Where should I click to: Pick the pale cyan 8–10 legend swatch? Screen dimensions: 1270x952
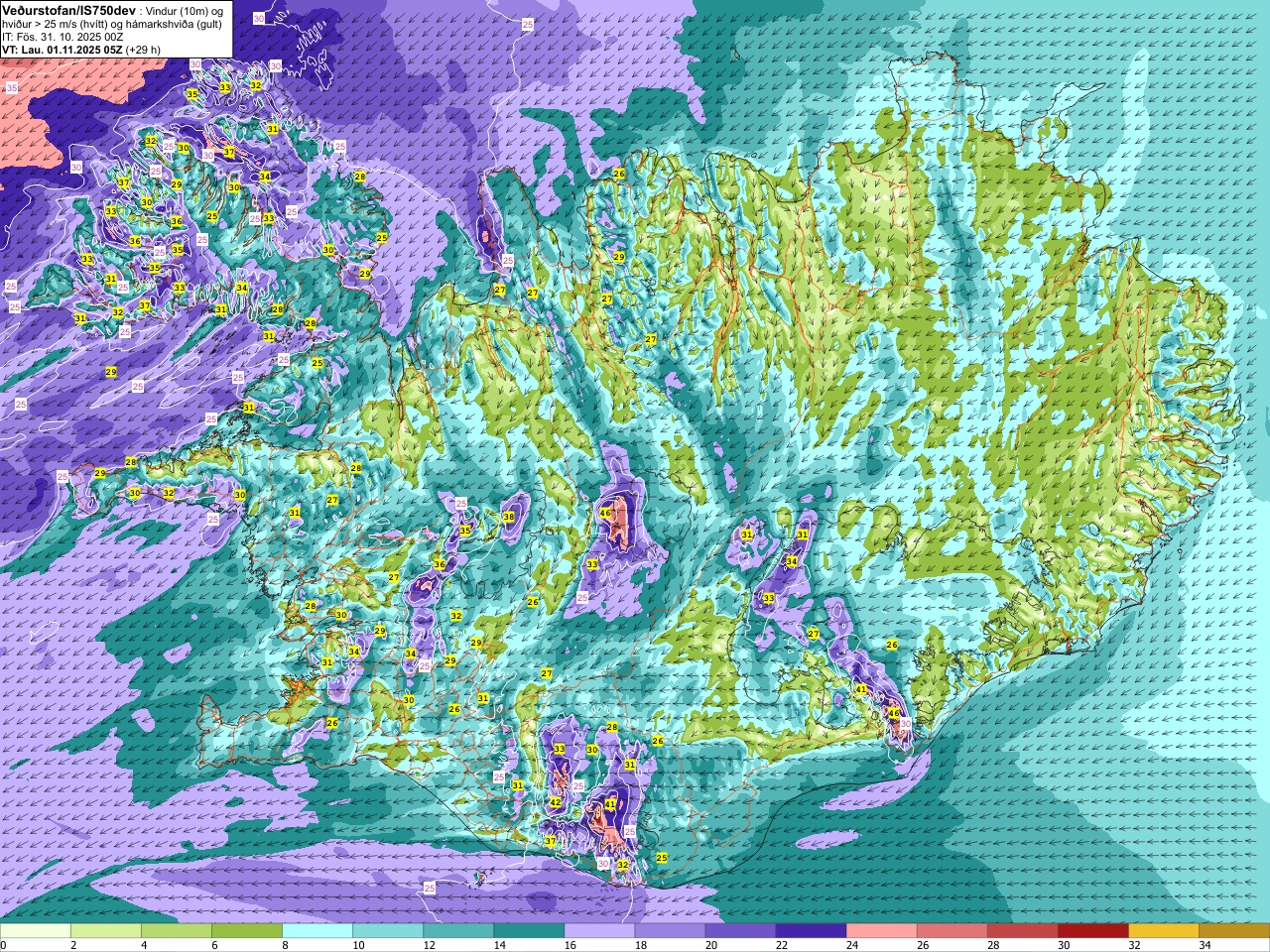[317, 931]
